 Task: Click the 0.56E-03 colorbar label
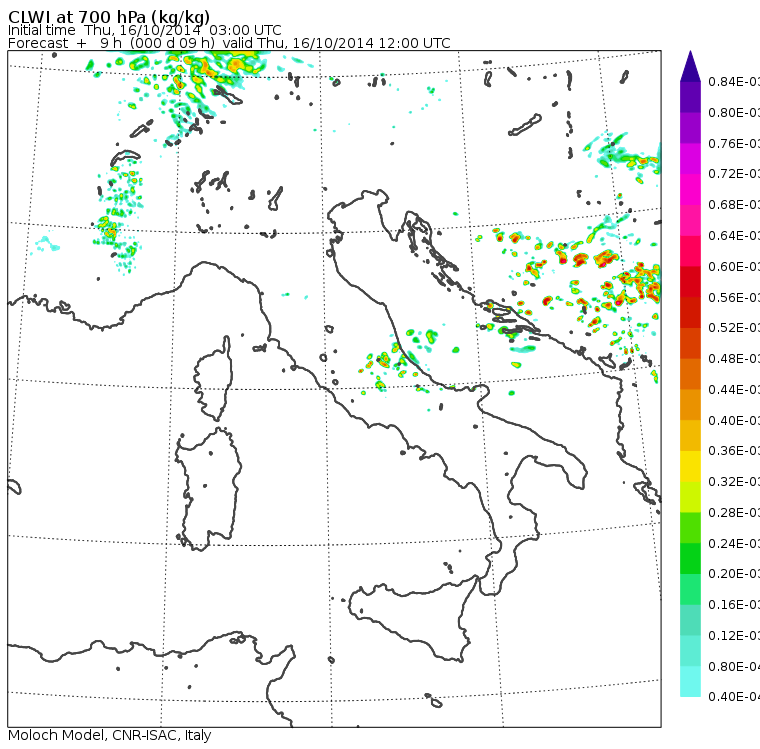tap(734, 297)
